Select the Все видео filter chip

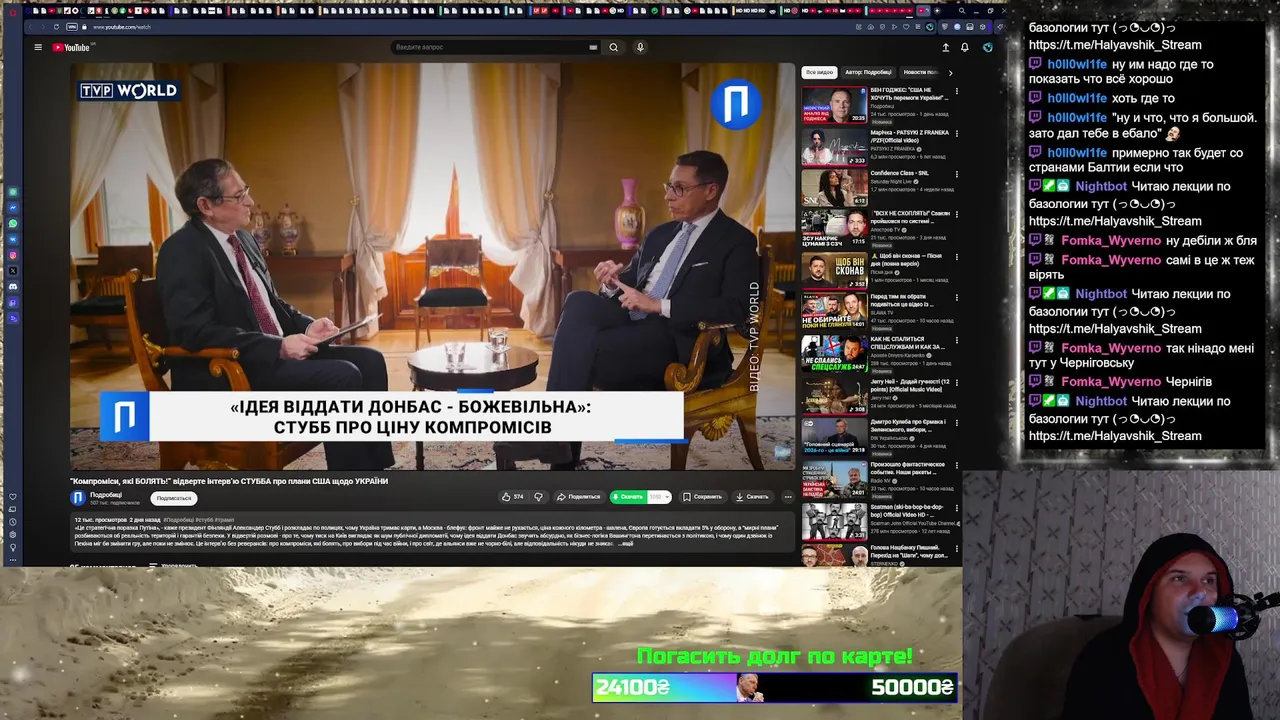819,72
